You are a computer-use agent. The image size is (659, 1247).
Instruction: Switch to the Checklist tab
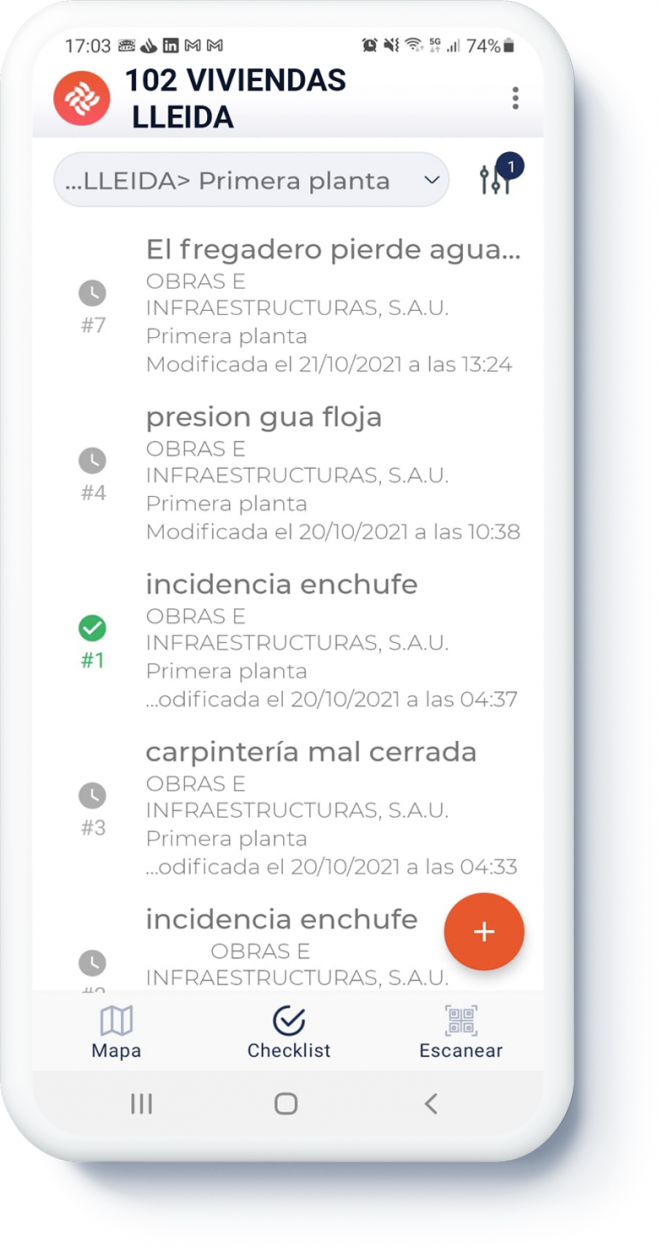pyautogui.click(x=289, y=1032)
